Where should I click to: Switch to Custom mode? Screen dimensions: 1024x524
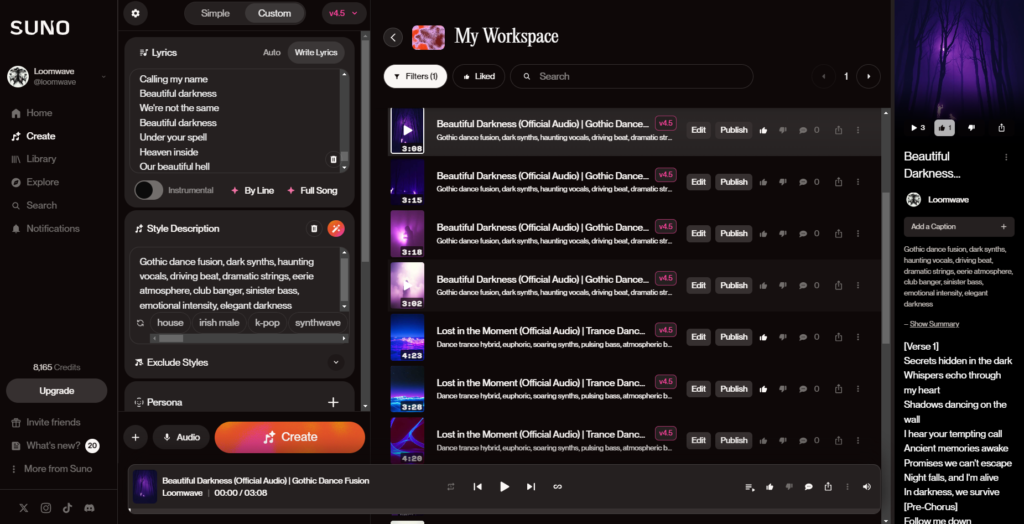(x=274, y=13)
